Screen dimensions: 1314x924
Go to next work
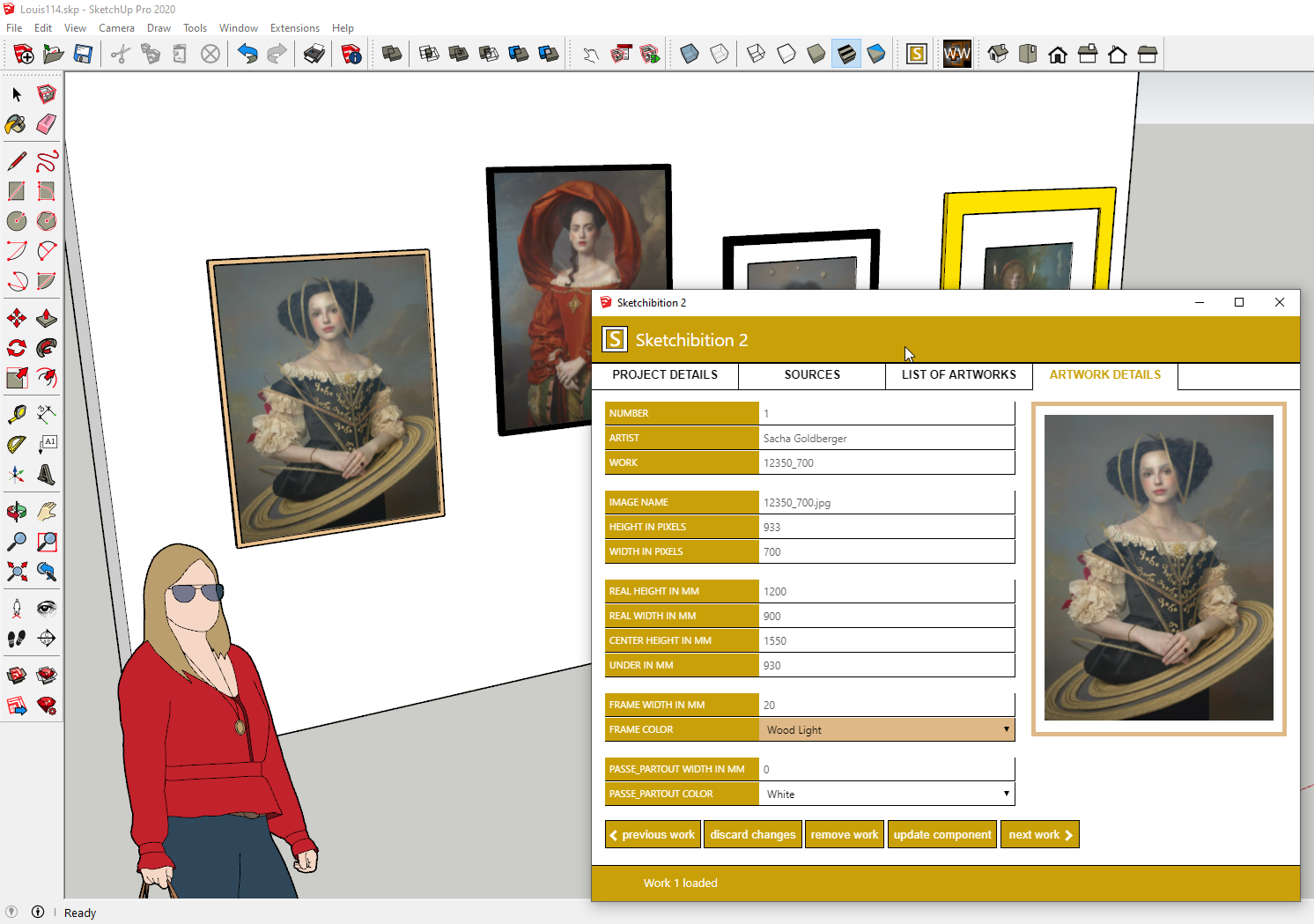tap(1040, 834)
